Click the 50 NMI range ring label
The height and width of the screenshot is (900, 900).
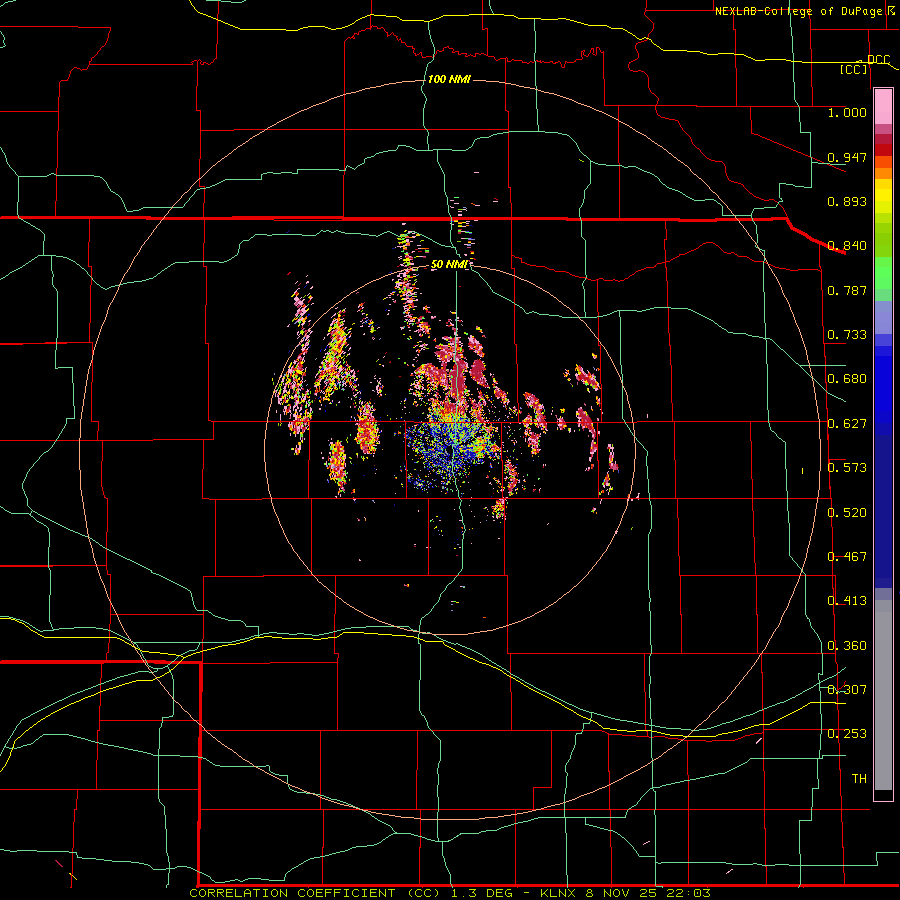tap(449, 264)
